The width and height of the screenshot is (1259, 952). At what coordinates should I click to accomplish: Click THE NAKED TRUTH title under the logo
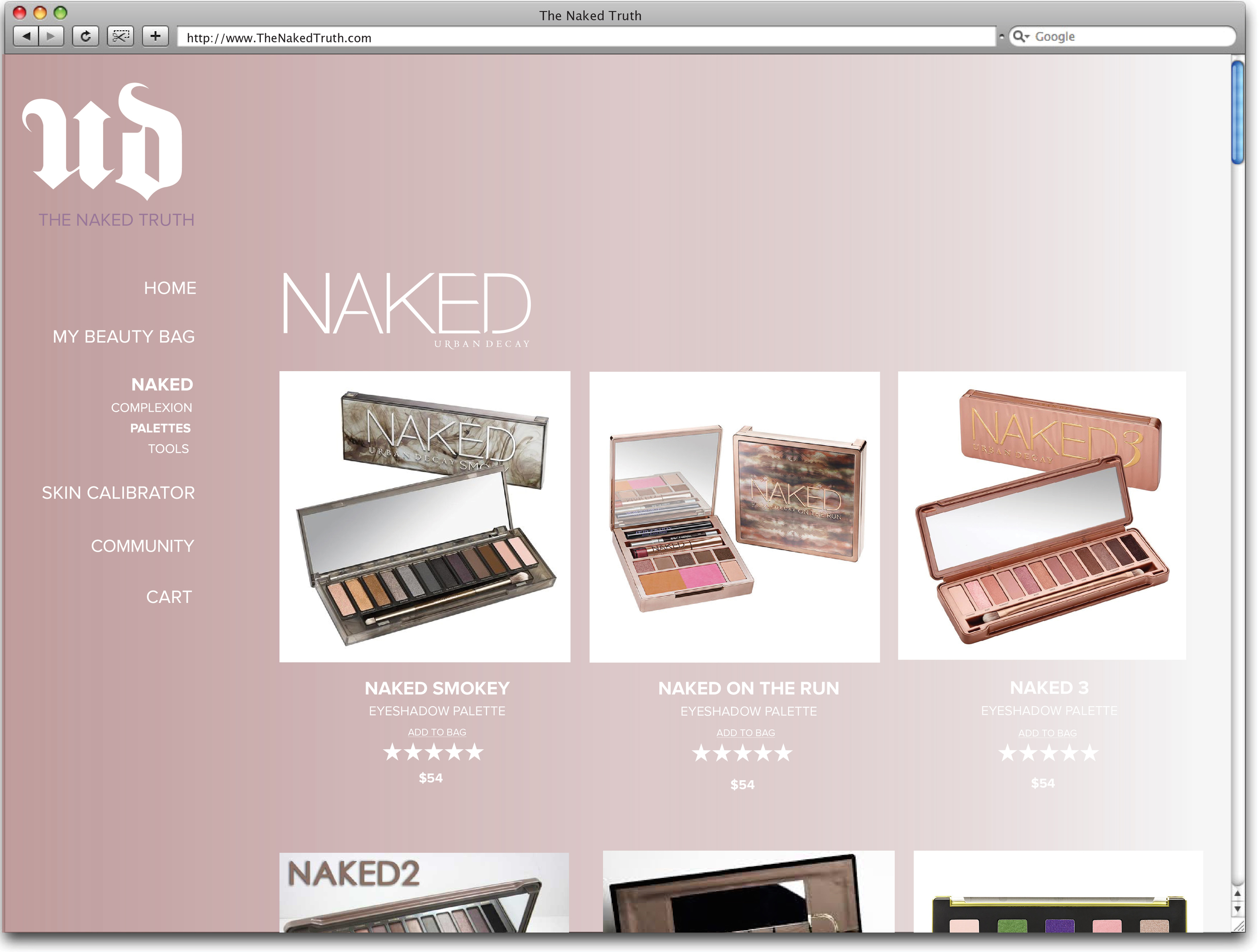point(116,220)
